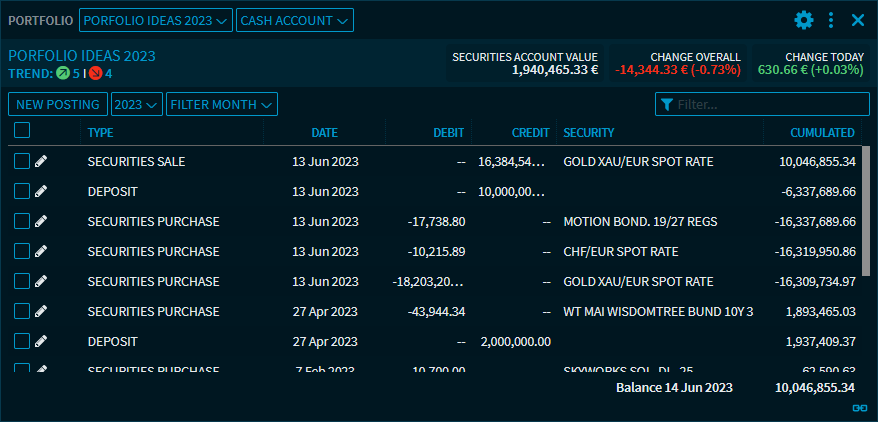Select checkbox for 27 Apr Deposit row
The width and height of the screenshot is (878, 422).
click(x=22, y=341)
